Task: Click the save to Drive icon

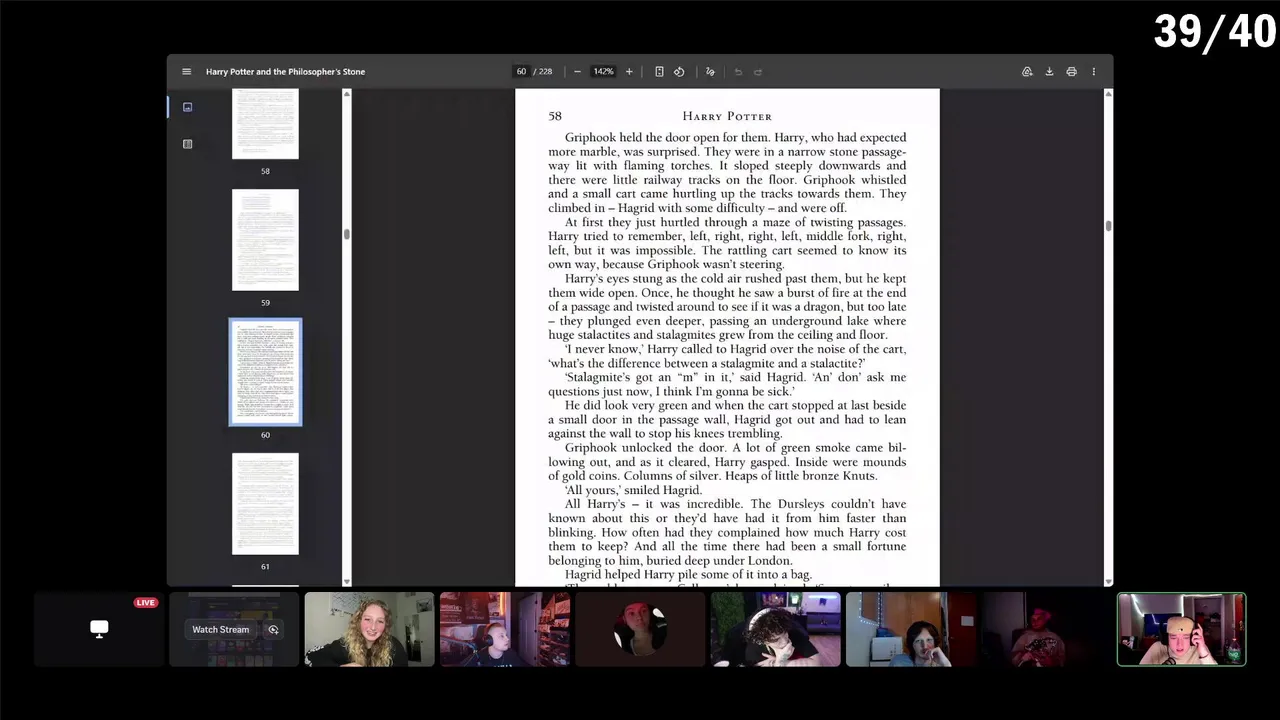Action: click(x=1027, y=72)
